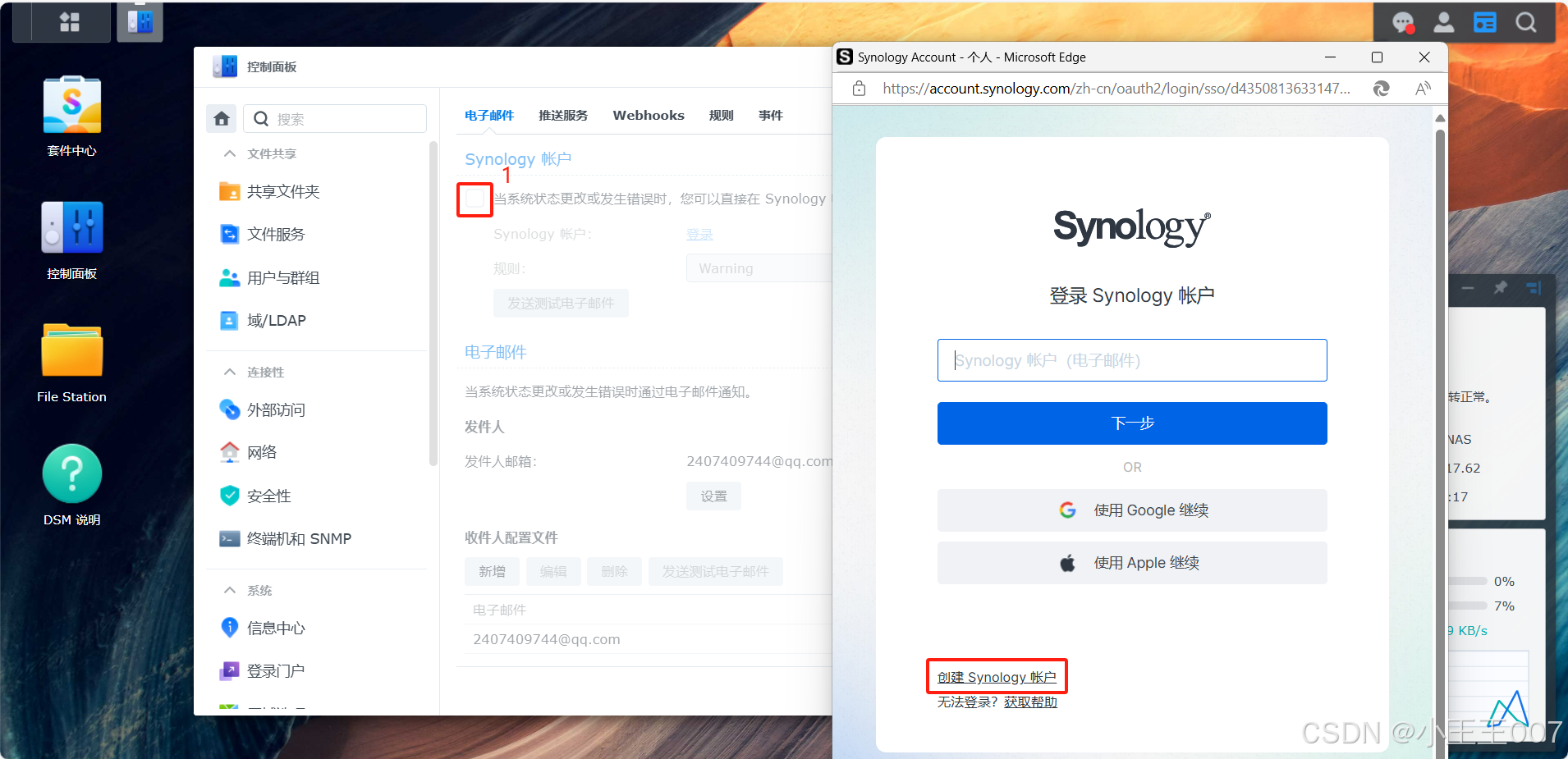Continue with Apple sign-in button

point(1132,563)
